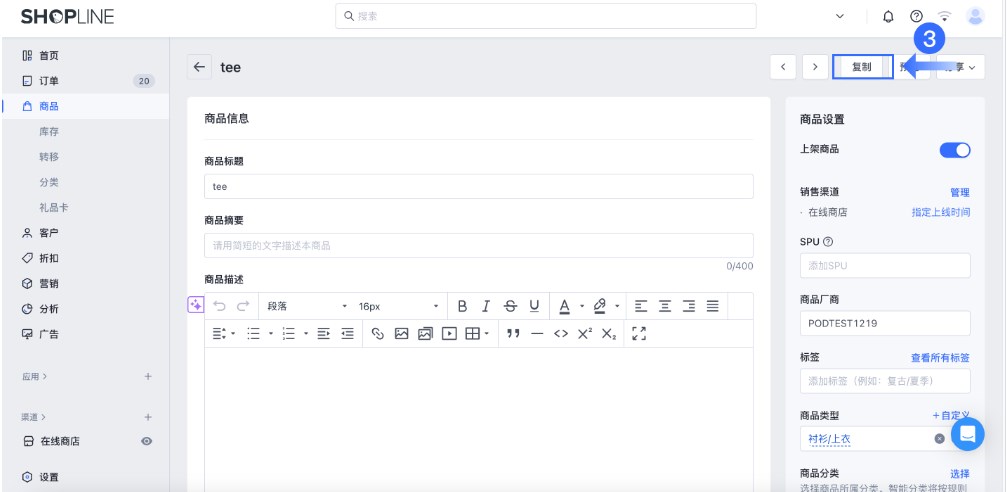Underline the selected text
This screenshot has width=1007, height=492.
click(534, 306)
